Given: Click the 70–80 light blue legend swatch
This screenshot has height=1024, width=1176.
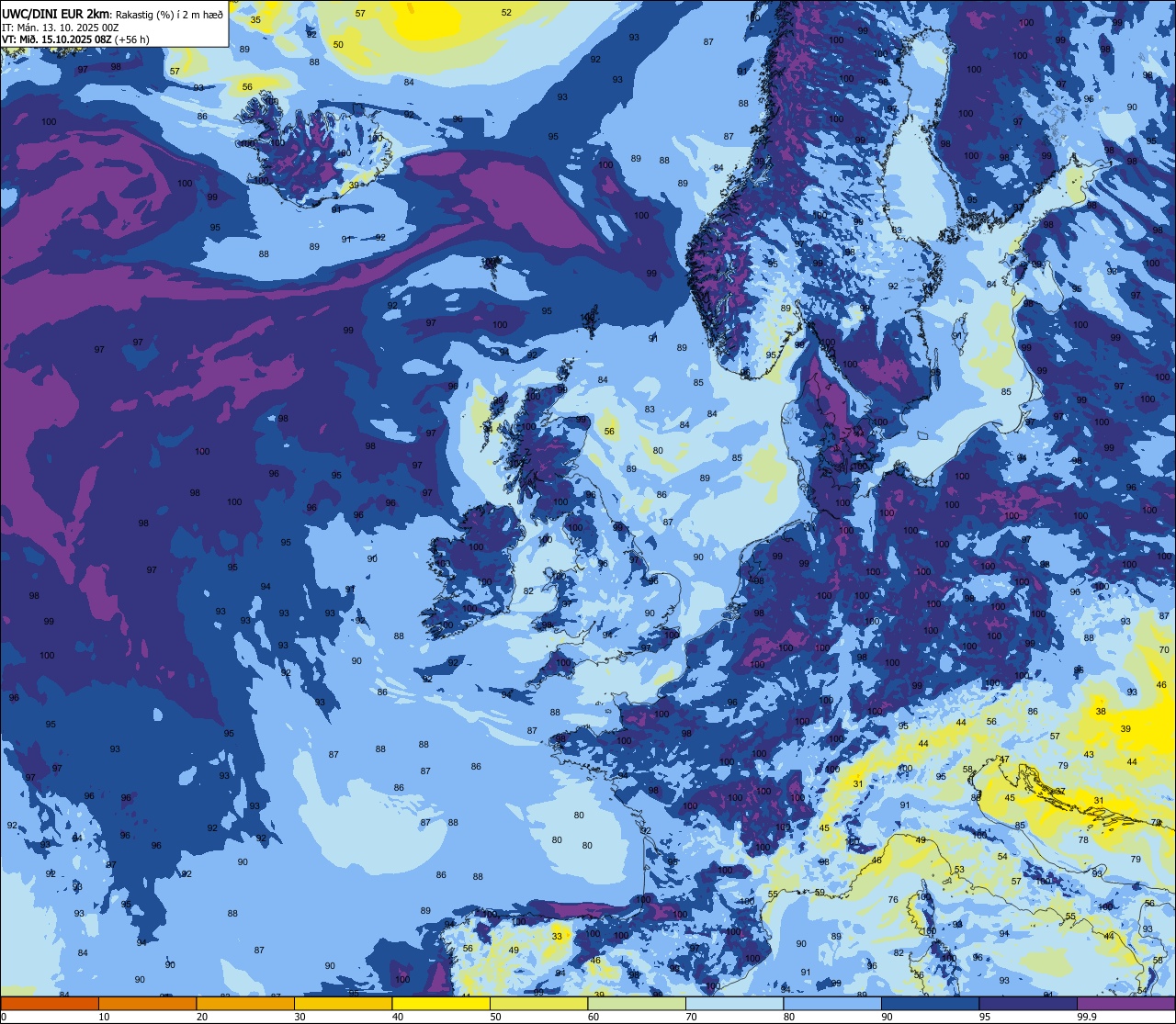Looking at the screenshot, I should 734,1003.
